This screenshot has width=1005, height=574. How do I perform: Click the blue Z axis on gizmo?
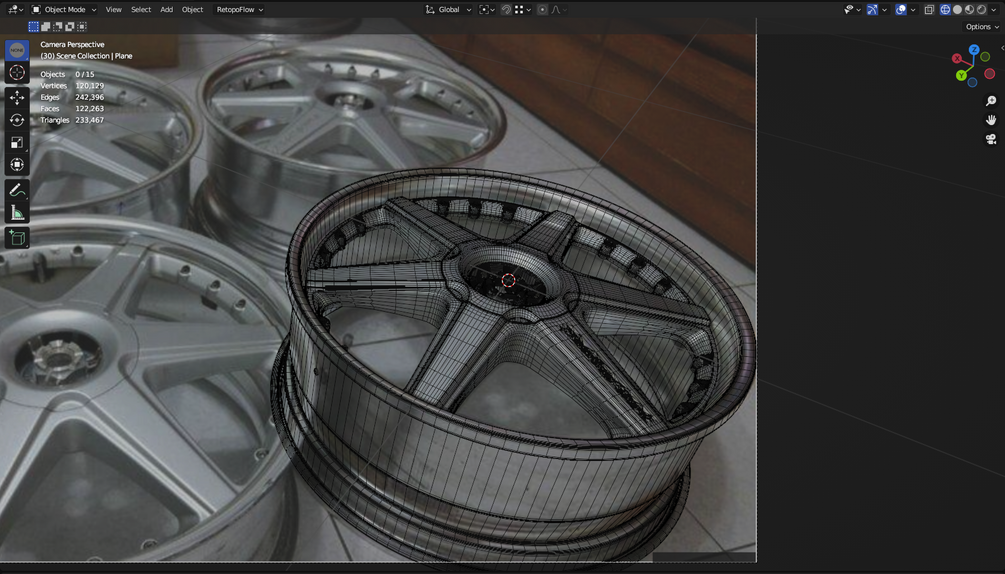(974, 49)
